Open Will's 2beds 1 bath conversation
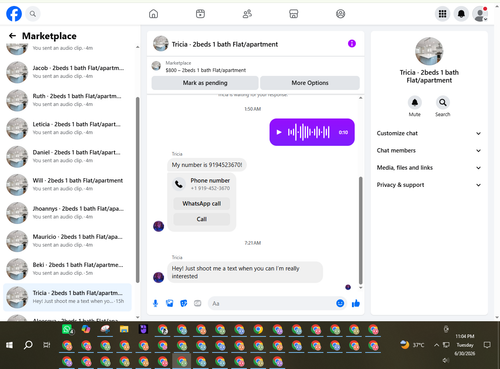 click(67, 184)
